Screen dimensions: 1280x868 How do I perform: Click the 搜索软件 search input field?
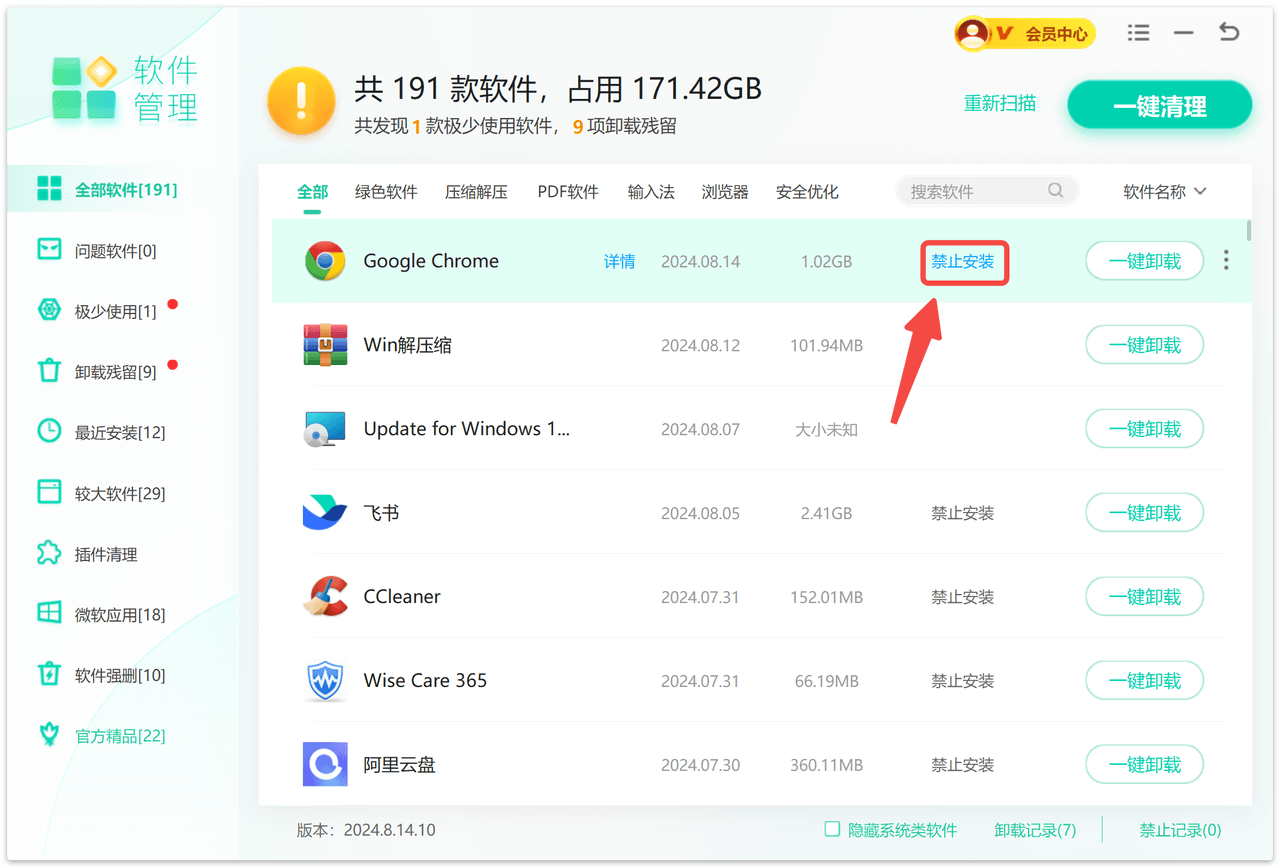[x=973, y=192]
